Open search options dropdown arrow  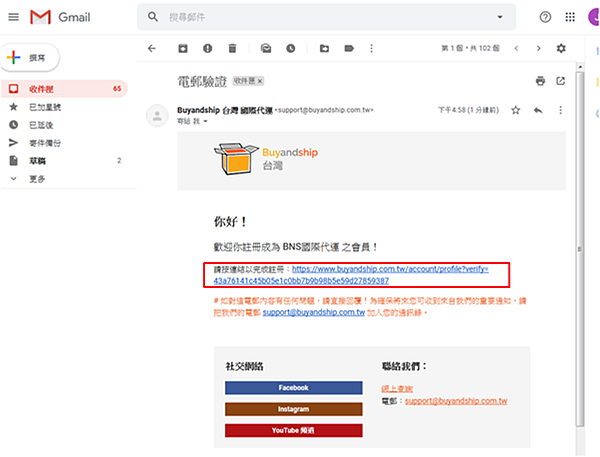(500, 17)
